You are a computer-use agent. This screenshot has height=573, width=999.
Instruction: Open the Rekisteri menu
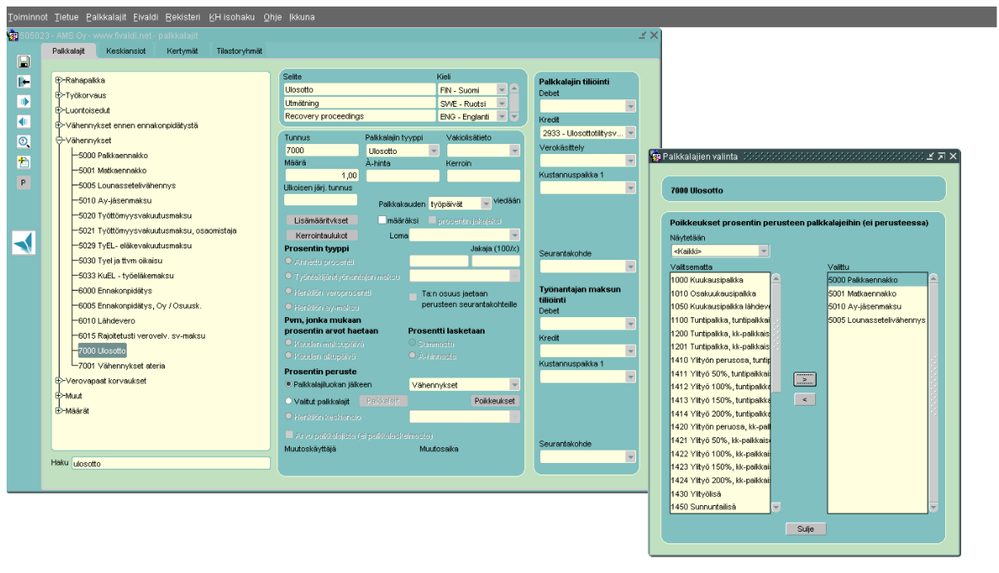click(x=183, y=17)
